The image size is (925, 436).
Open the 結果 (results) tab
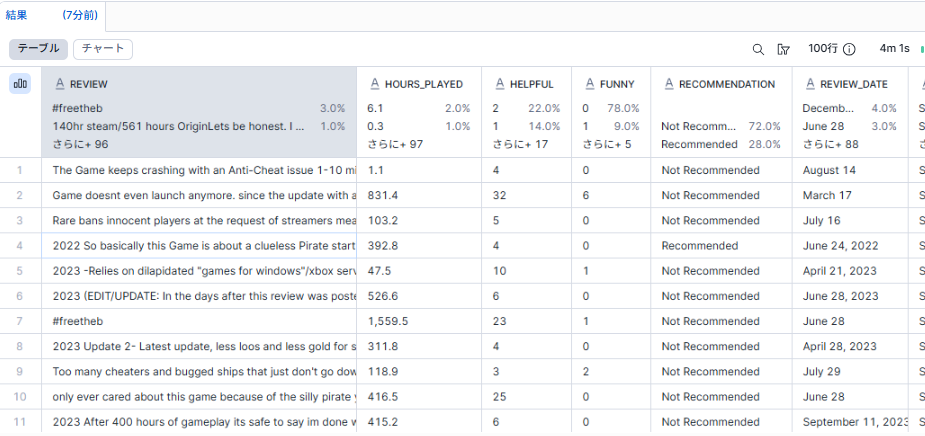click(17, 16)
